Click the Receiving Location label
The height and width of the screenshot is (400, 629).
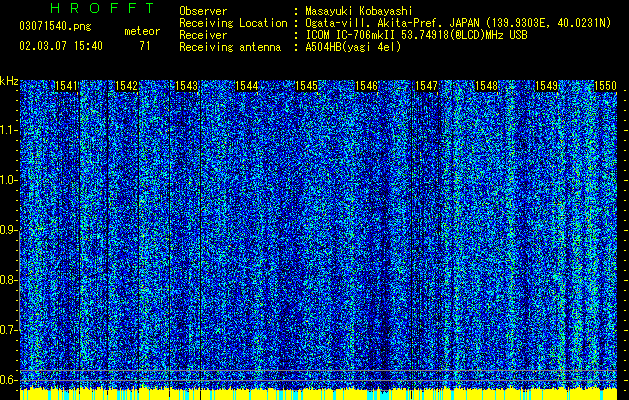233,23
